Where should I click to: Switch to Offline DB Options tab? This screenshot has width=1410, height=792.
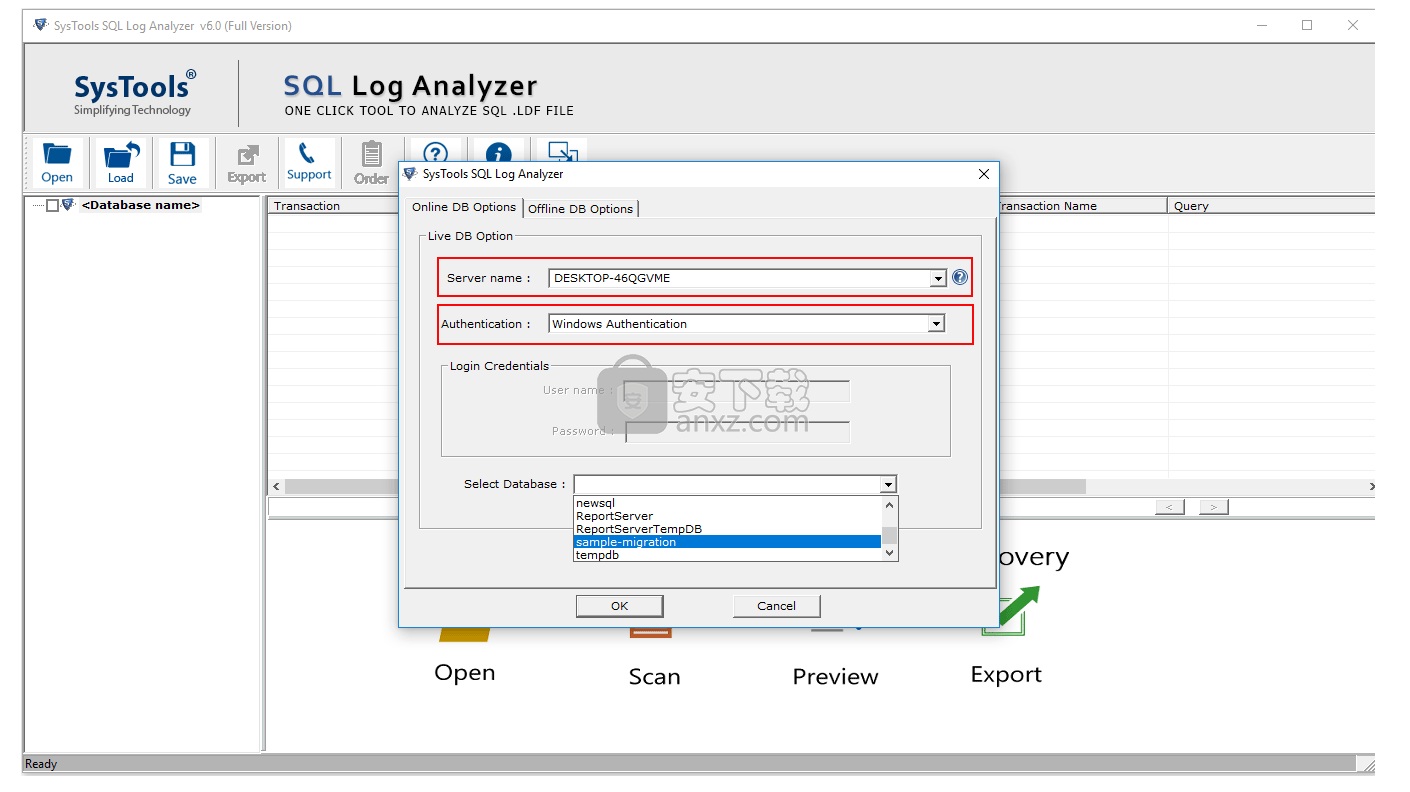[x=581, y=209]
